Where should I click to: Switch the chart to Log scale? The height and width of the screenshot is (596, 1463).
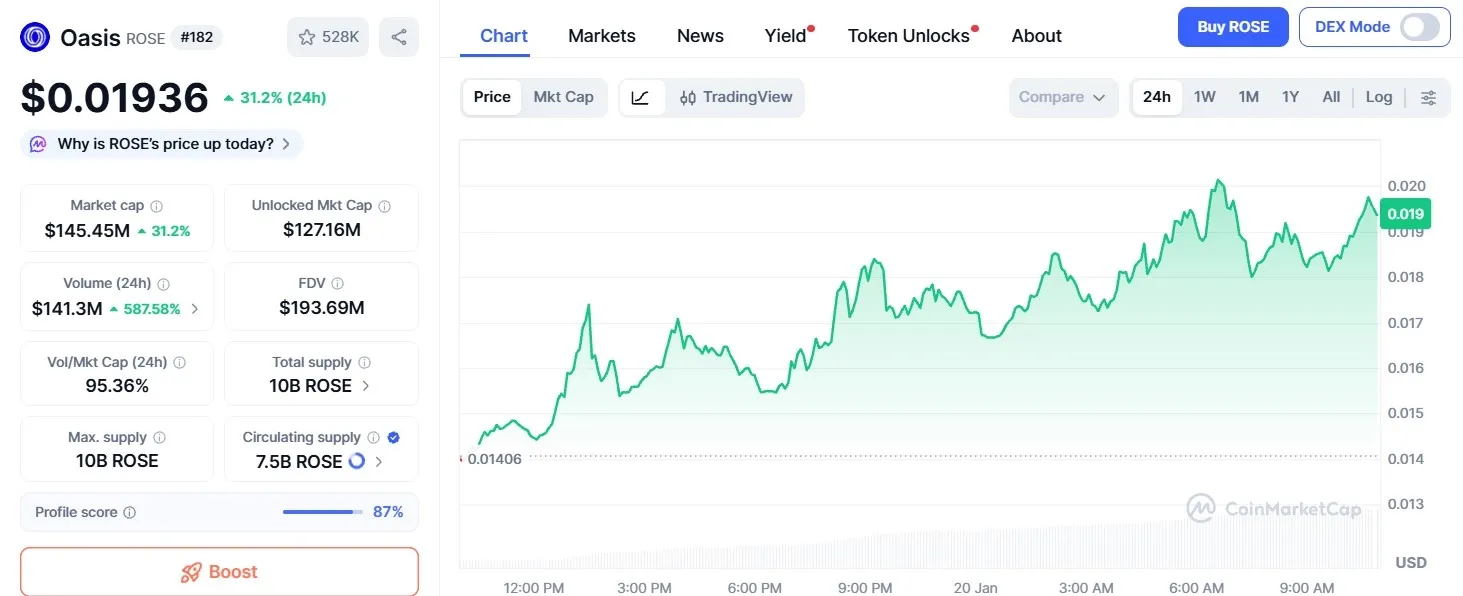[x=1378, y=97]
